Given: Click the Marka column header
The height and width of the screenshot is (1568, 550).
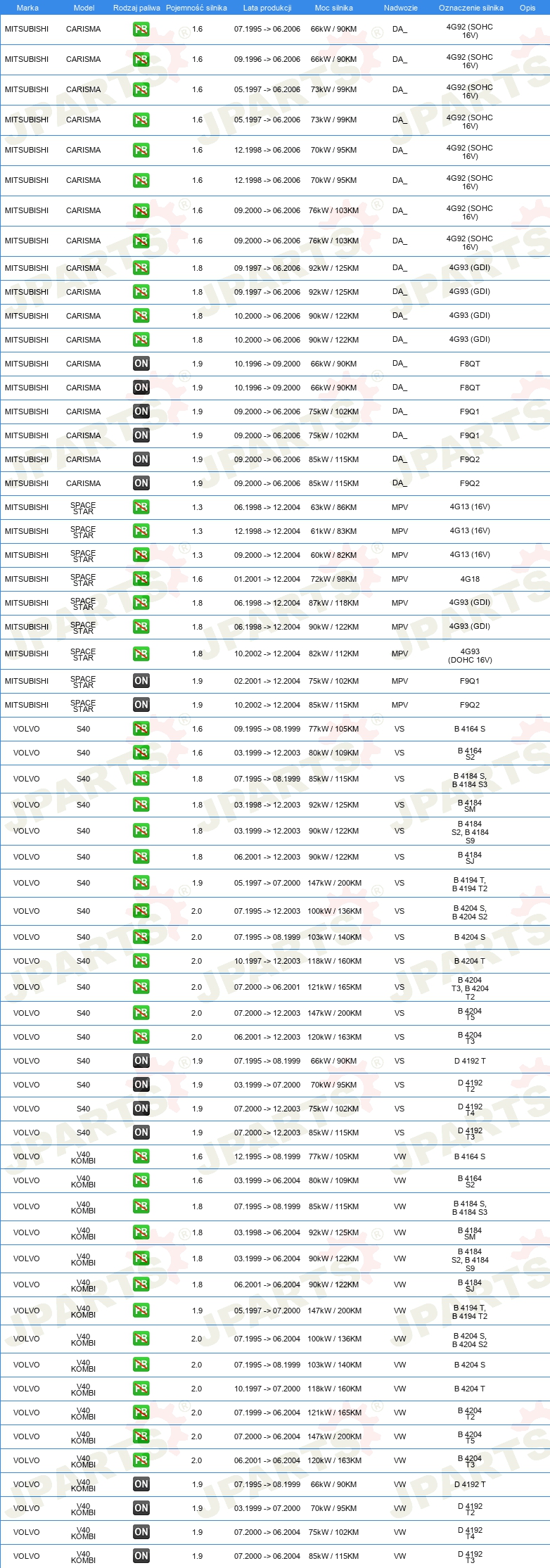Looking at the screenshot, I should point(27,8).
